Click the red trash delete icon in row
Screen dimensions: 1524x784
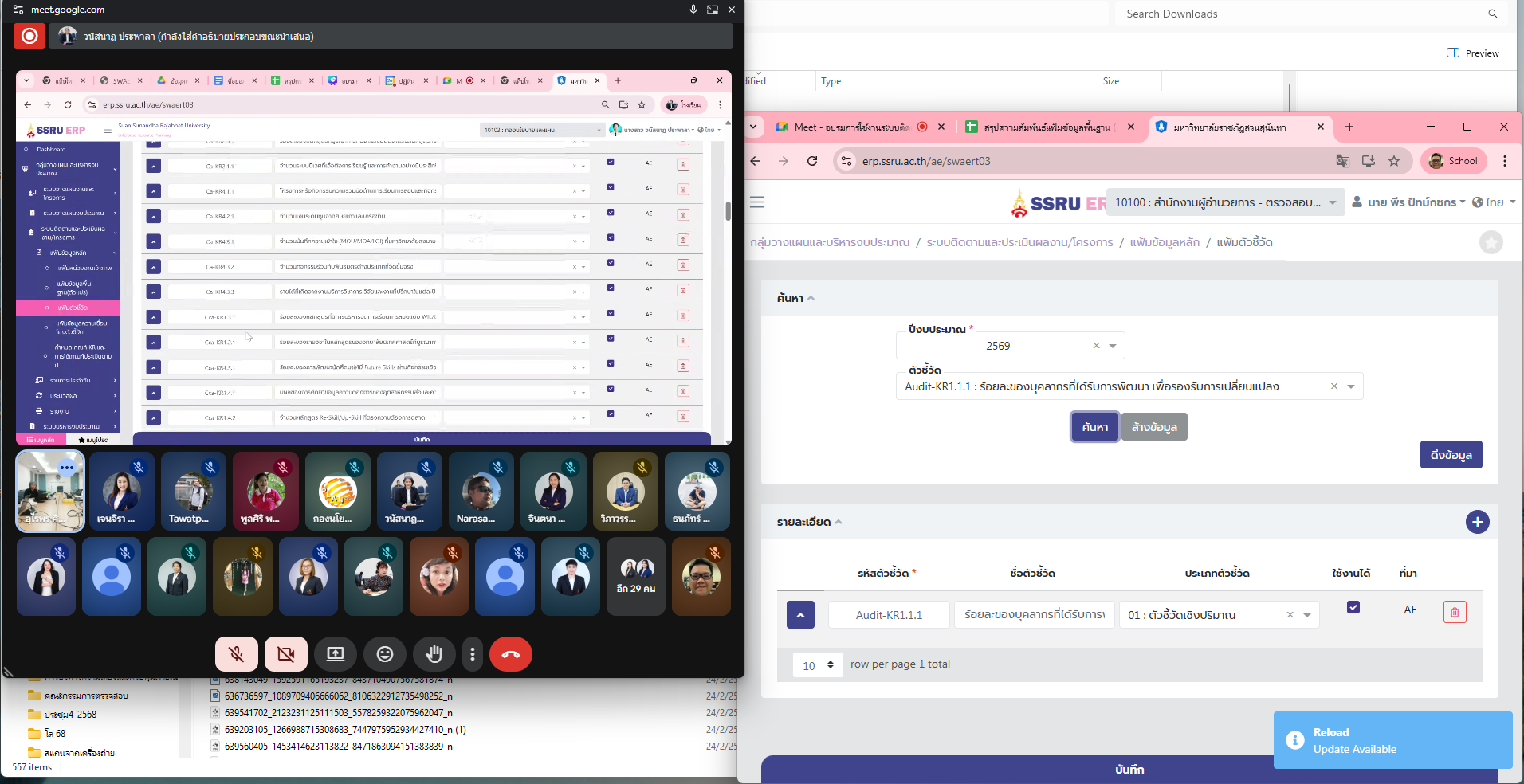[x=1454, y=612]
